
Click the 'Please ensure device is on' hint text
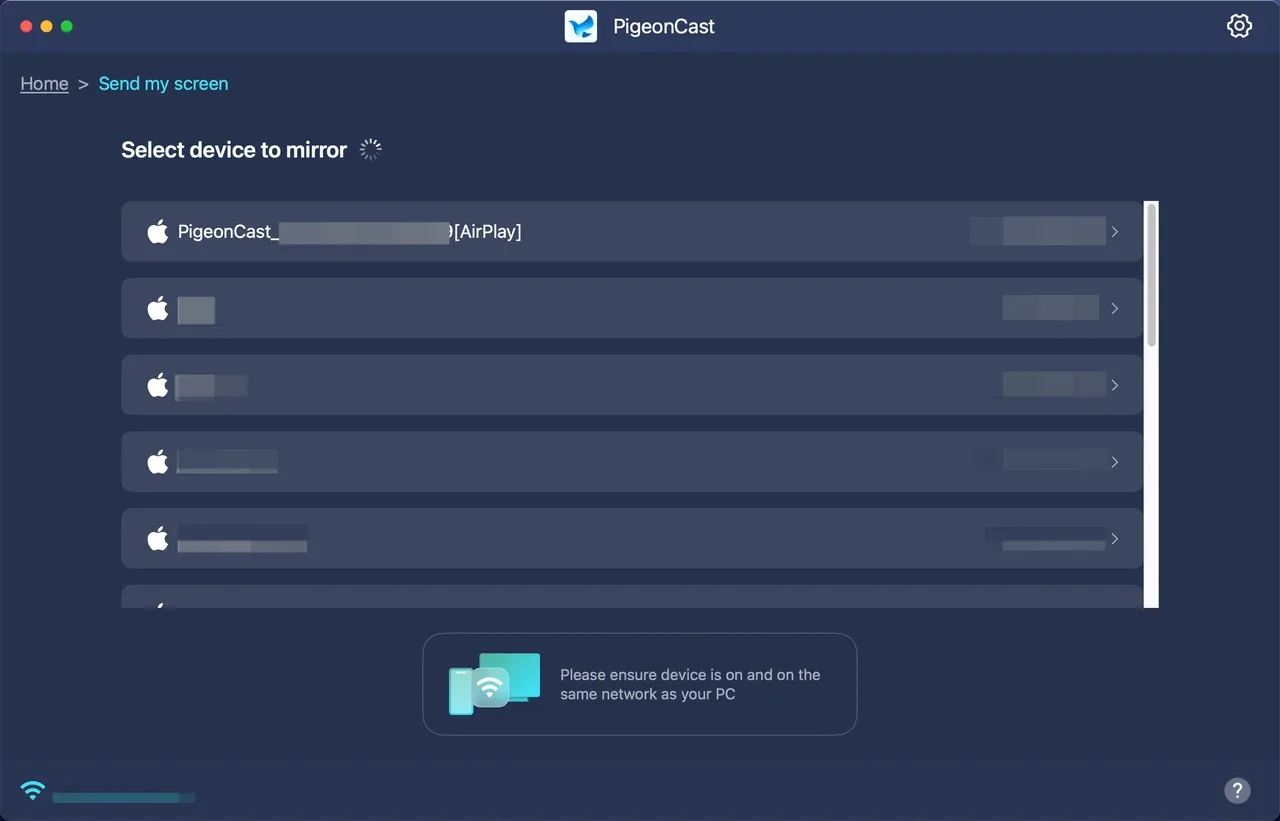tap(690, 684)
